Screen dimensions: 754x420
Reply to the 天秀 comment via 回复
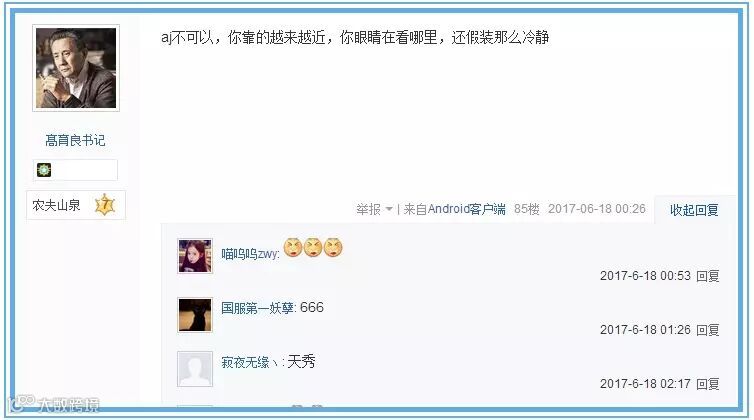click(707, 383)
